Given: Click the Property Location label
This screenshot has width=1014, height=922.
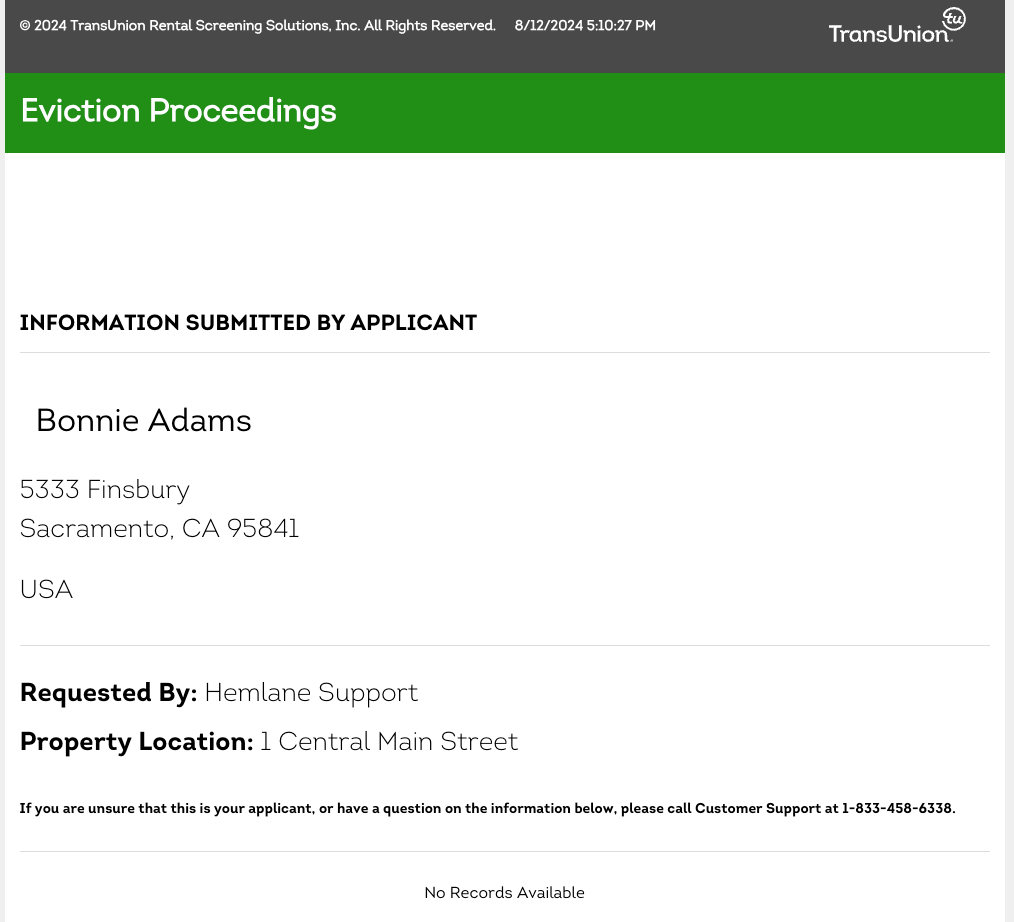Looking at the screenshot, I should (x=136, y=742).
